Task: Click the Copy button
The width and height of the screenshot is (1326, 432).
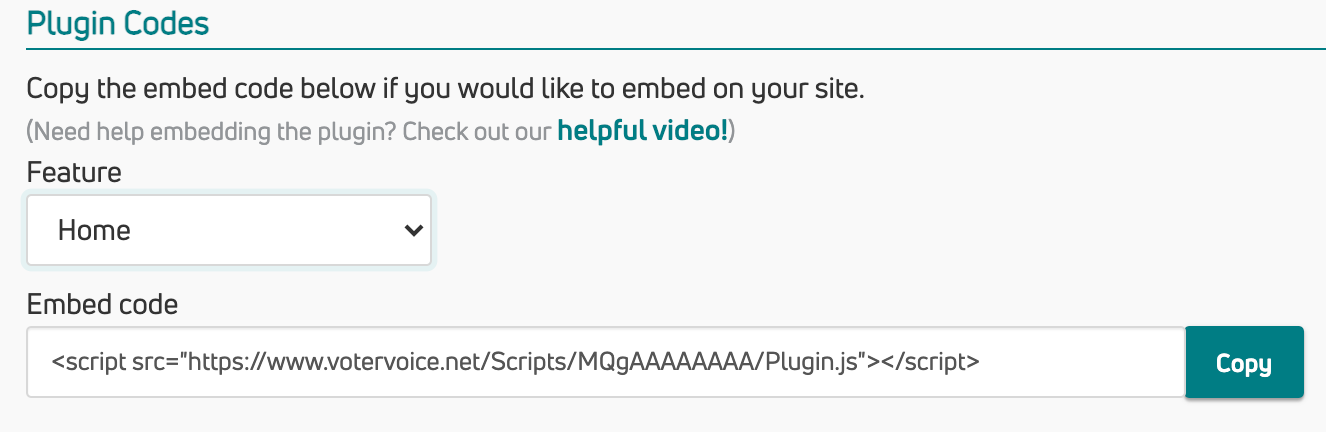Action: [1244, 363]
